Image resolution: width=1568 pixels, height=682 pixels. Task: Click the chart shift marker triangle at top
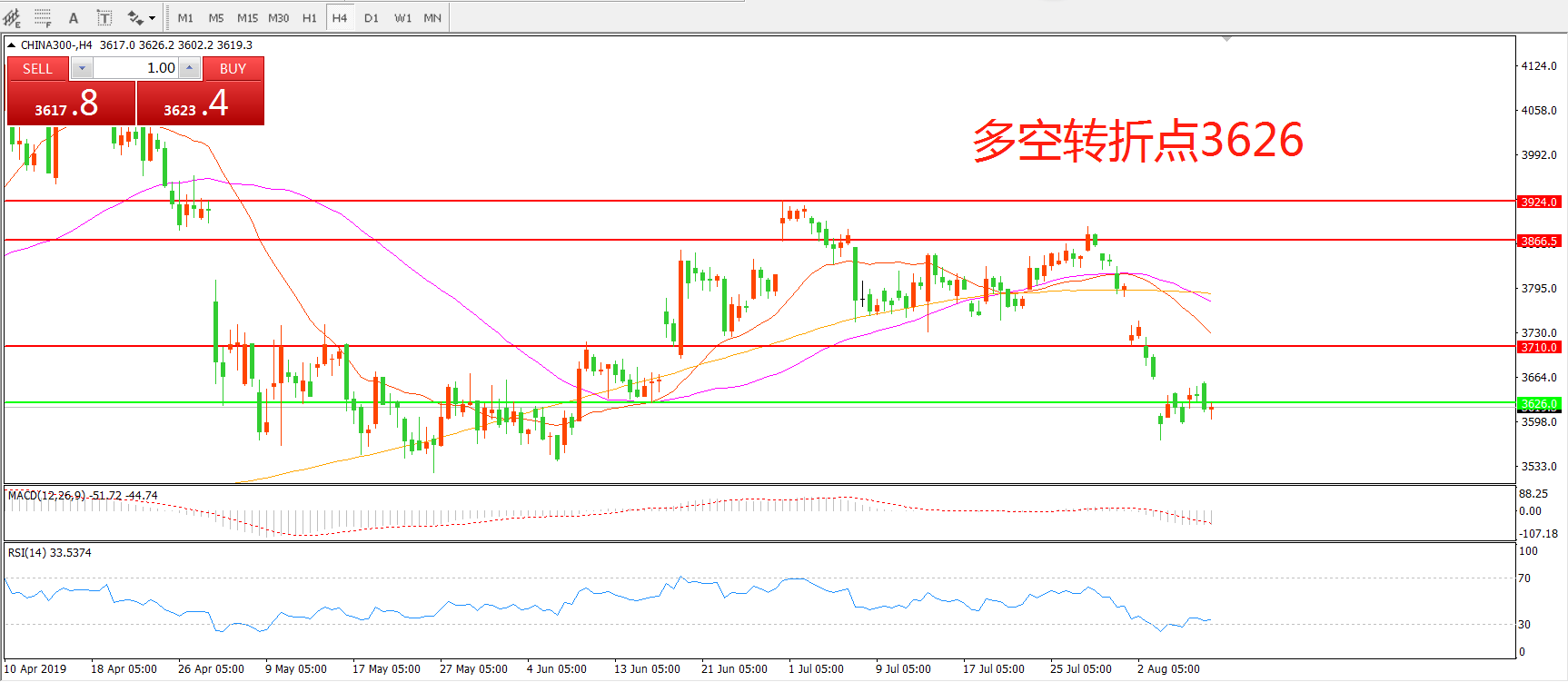click(1226, 39)
